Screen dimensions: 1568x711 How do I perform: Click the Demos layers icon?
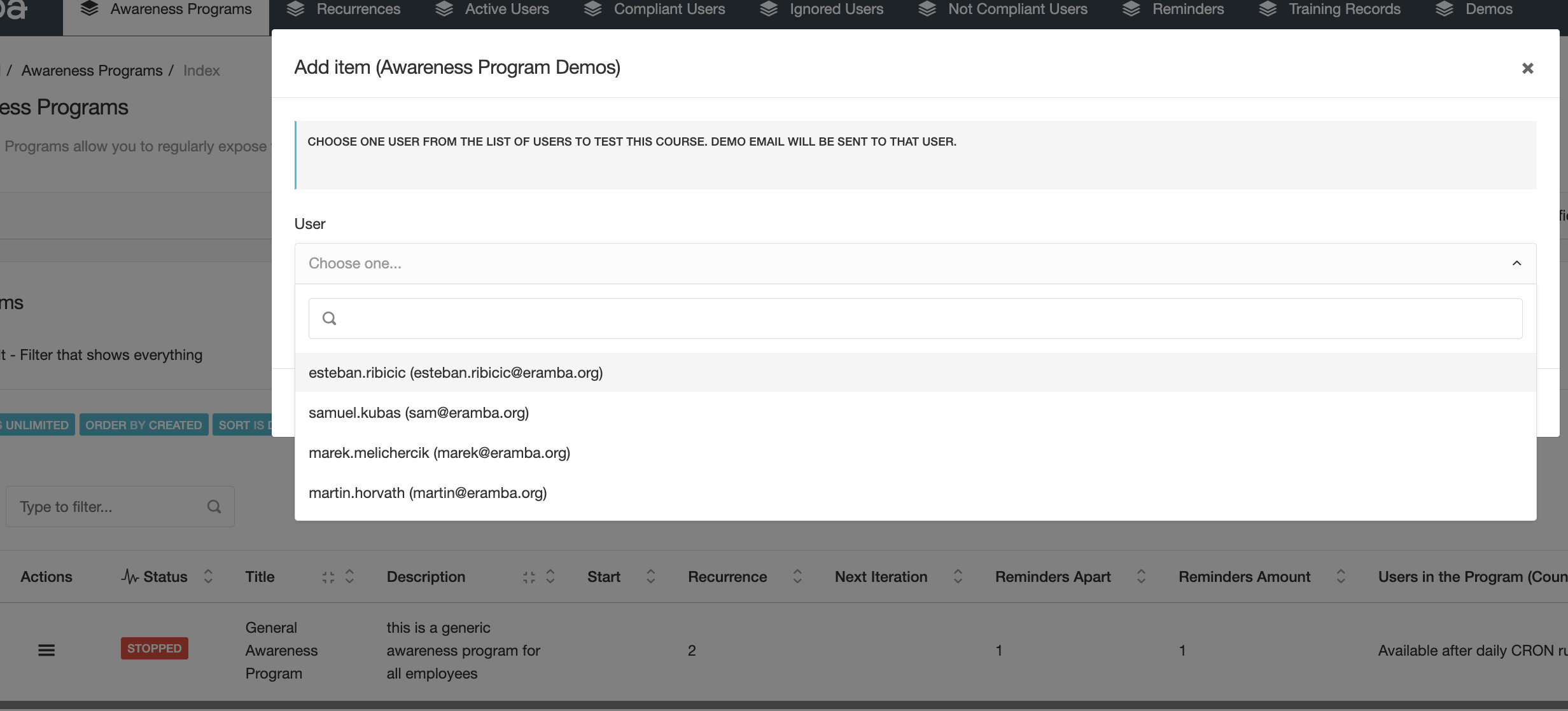1443,8
